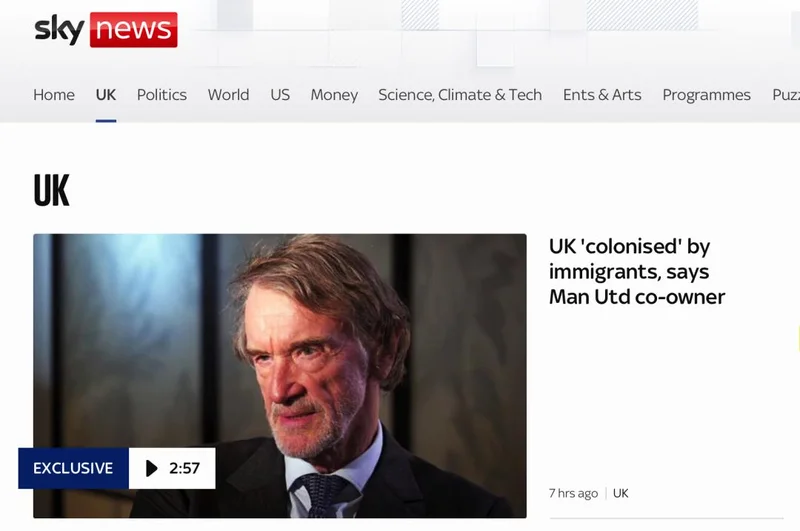Open the partially visible Puzzles section

coord(786,95)
